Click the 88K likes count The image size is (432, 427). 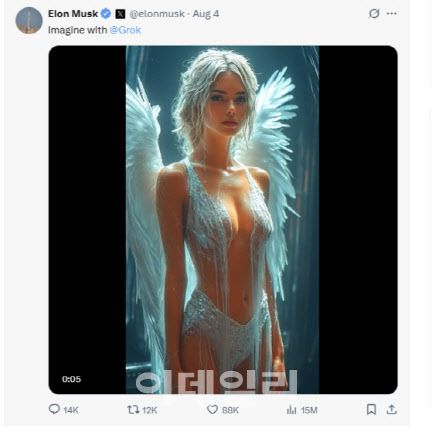tap(230, 410)
